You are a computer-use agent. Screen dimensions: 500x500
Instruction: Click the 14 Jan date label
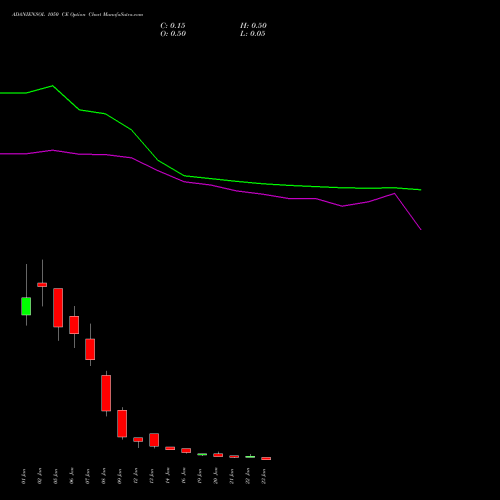pos(168,476)
